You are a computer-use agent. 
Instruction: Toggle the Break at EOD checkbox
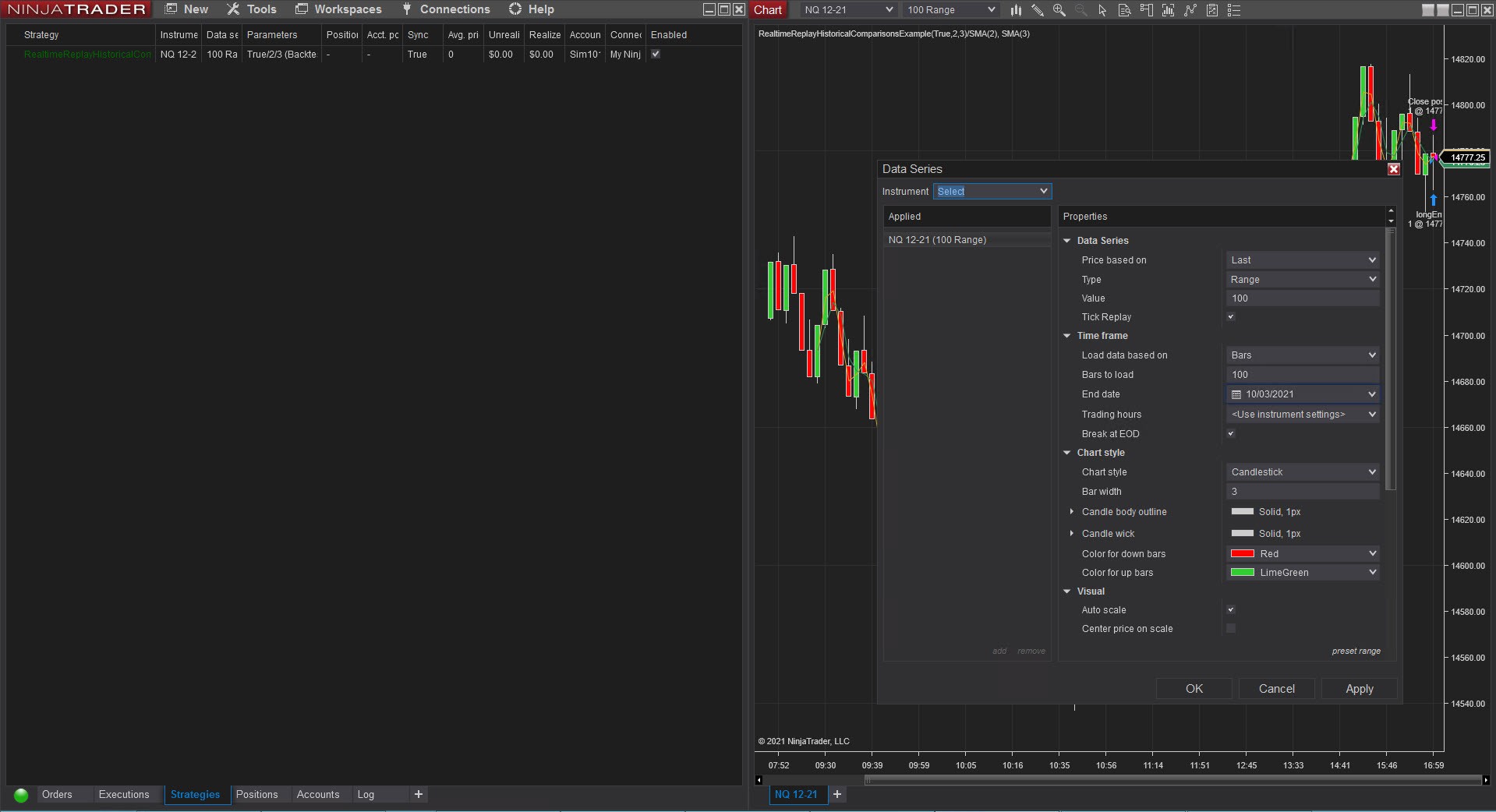point(1231,434)
